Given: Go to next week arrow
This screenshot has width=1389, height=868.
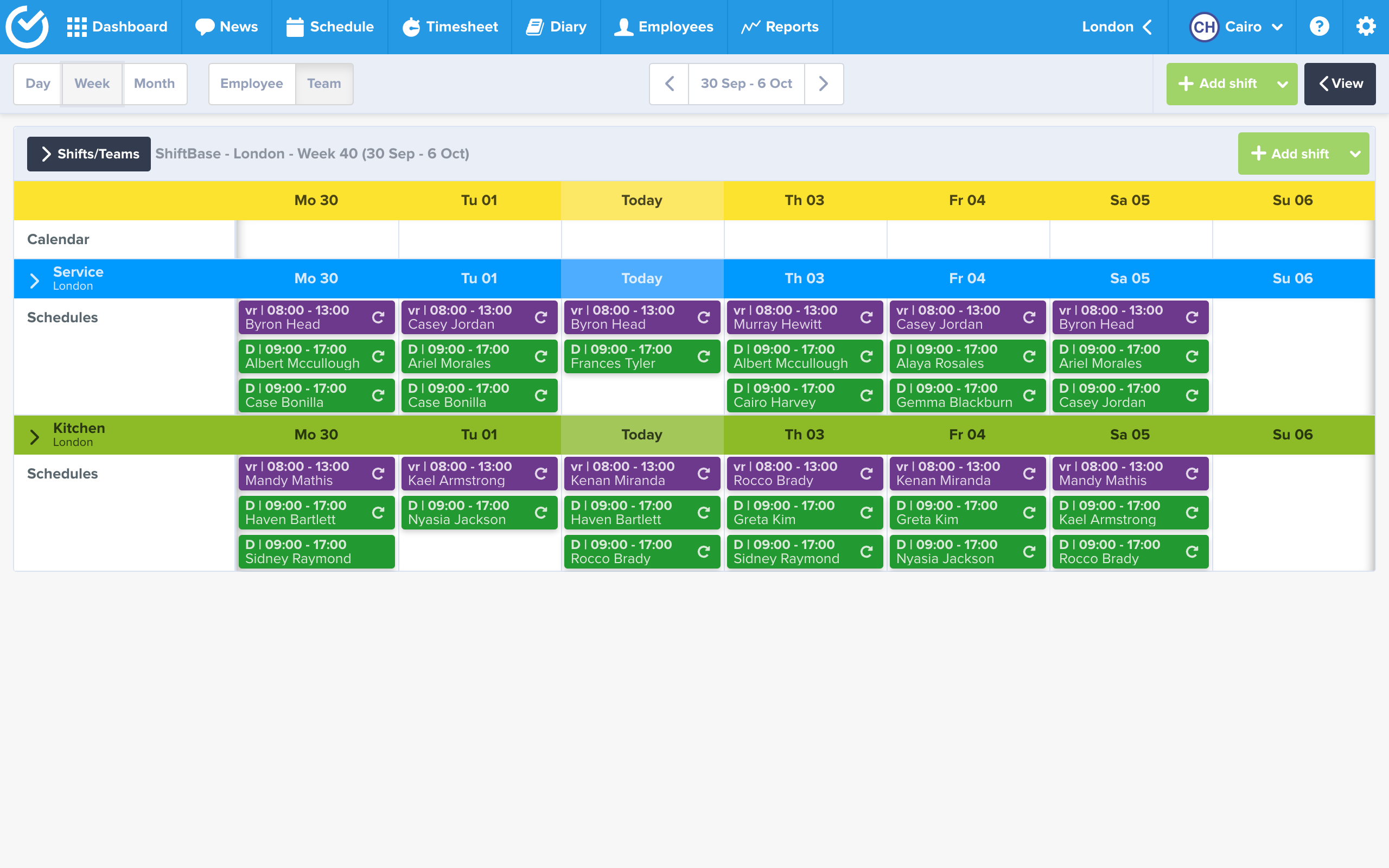Looking at the screenshot, I should pos(824,84).
